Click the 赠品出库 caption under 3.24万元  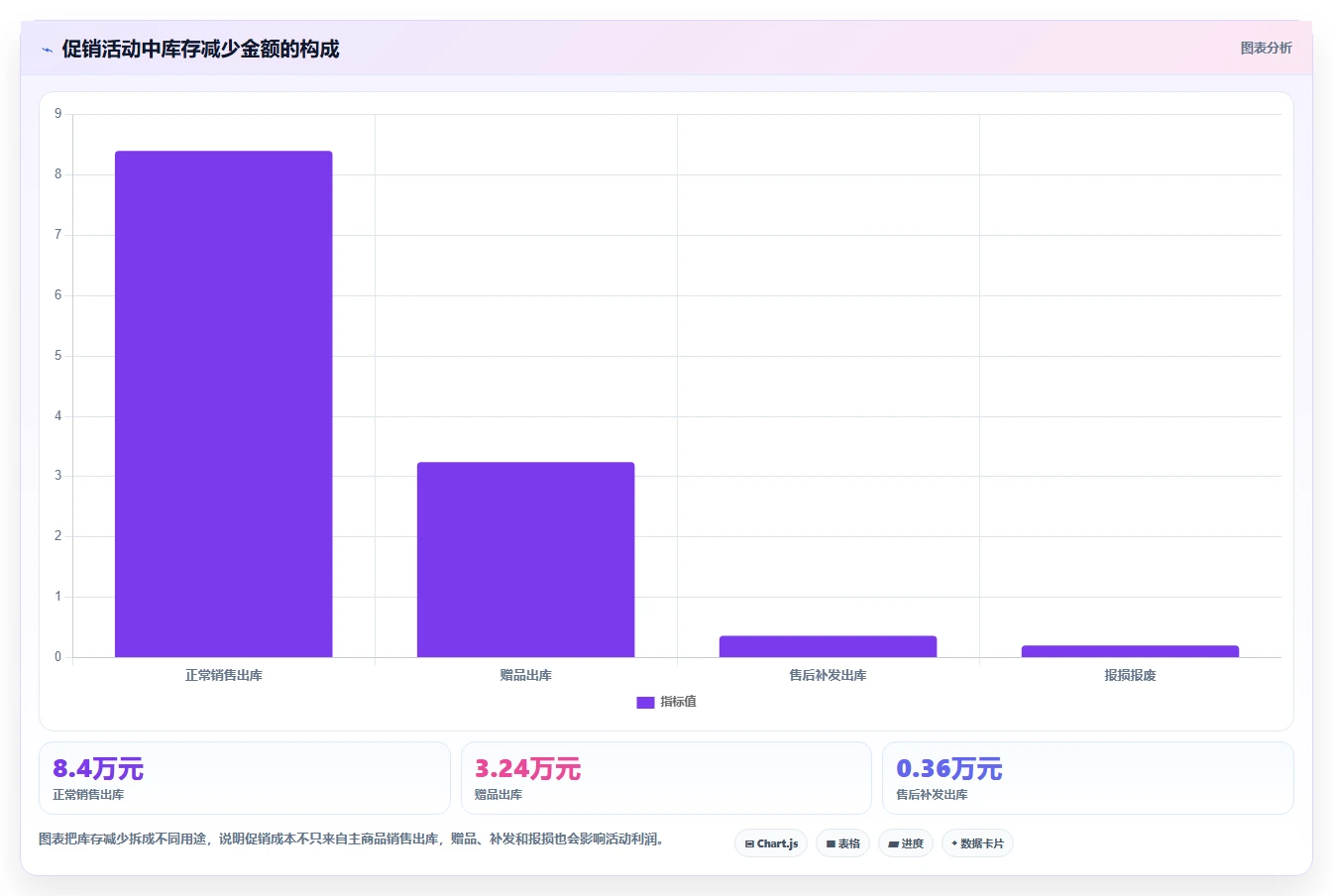[x=499, y=795]
